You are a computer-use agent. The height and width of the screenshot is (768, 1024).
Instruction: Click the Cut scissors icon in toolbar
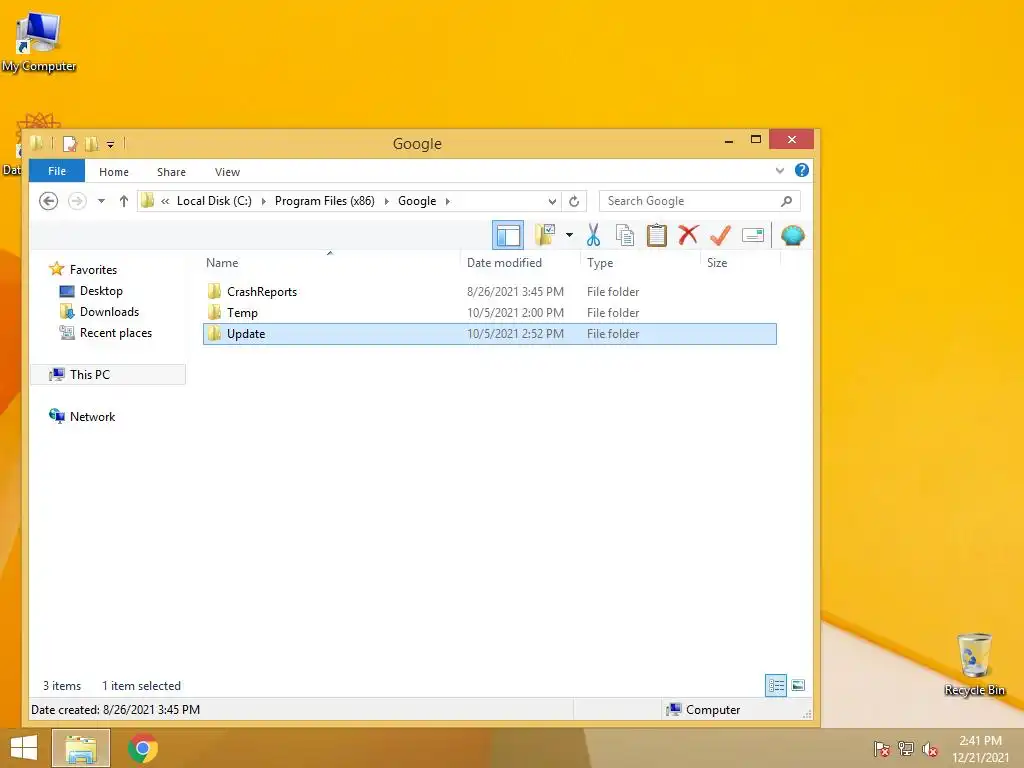coord(593,235)
